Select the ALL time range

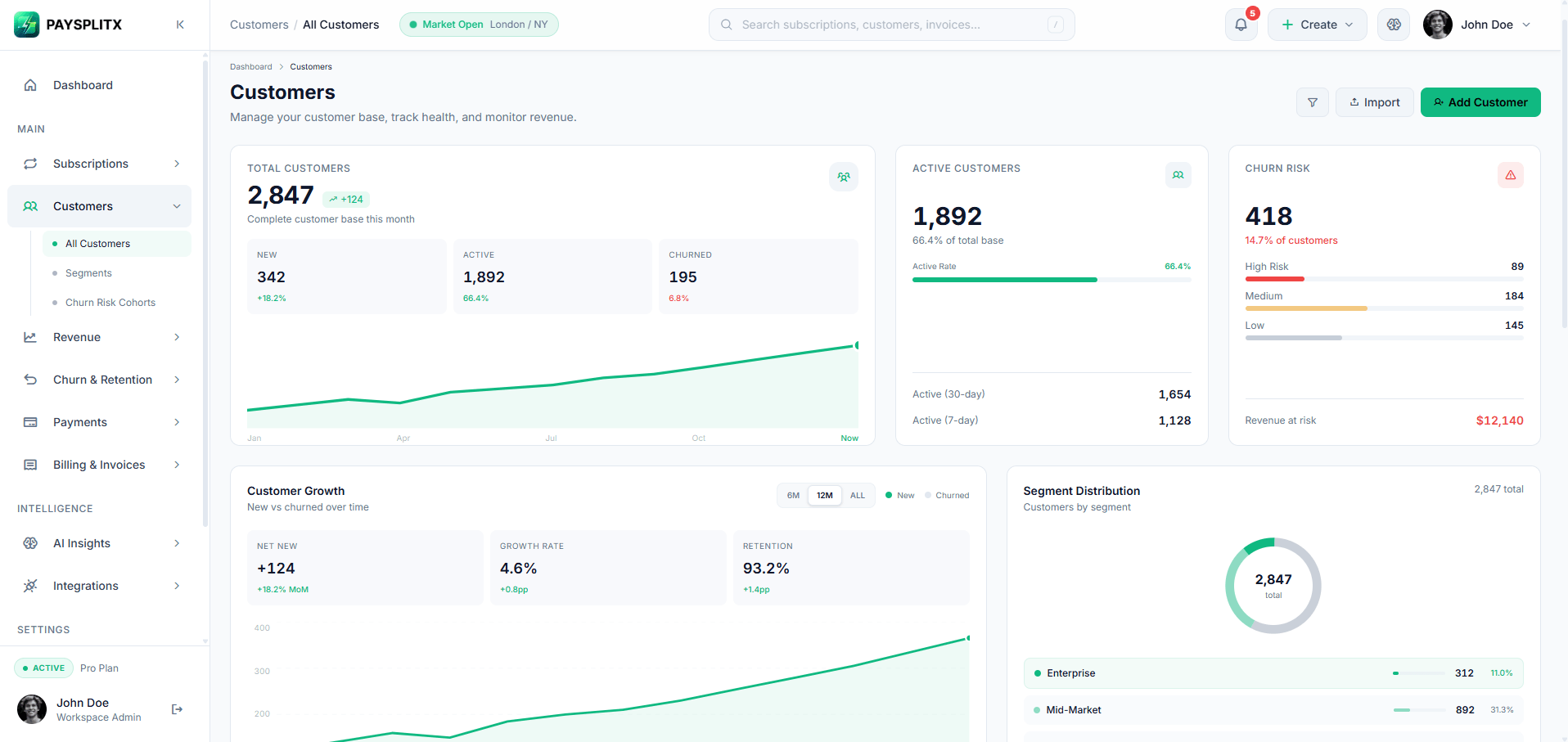point(858,496)
